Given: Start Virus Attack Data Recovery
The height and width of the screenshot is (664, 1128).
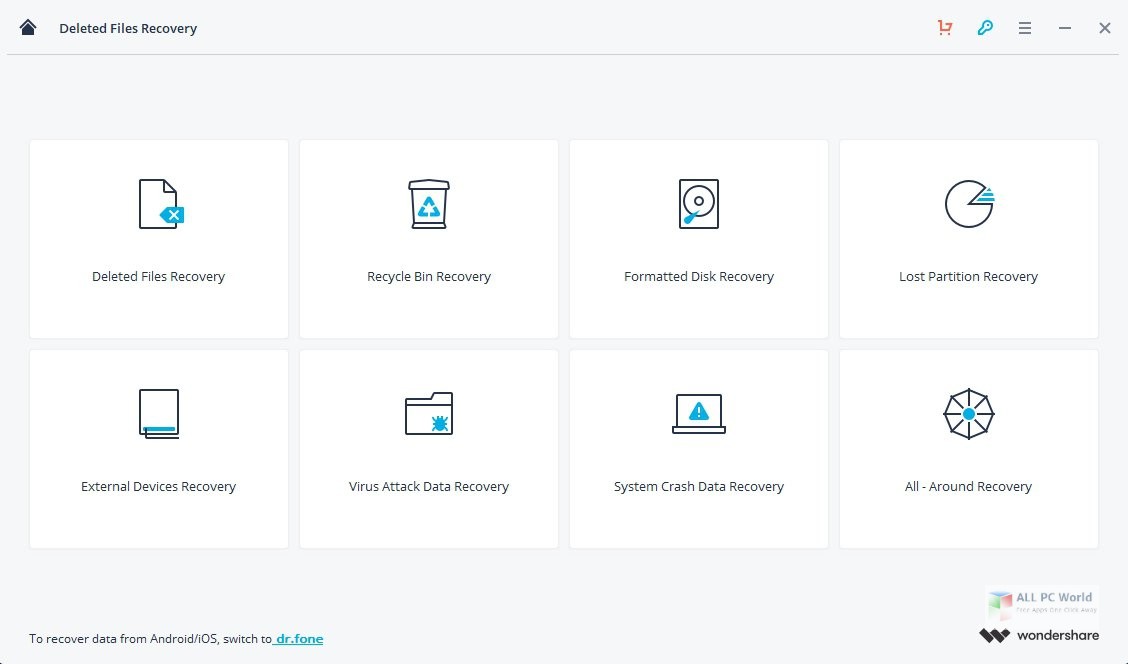Looking at the screenshot, I should [x=428, y=448].
